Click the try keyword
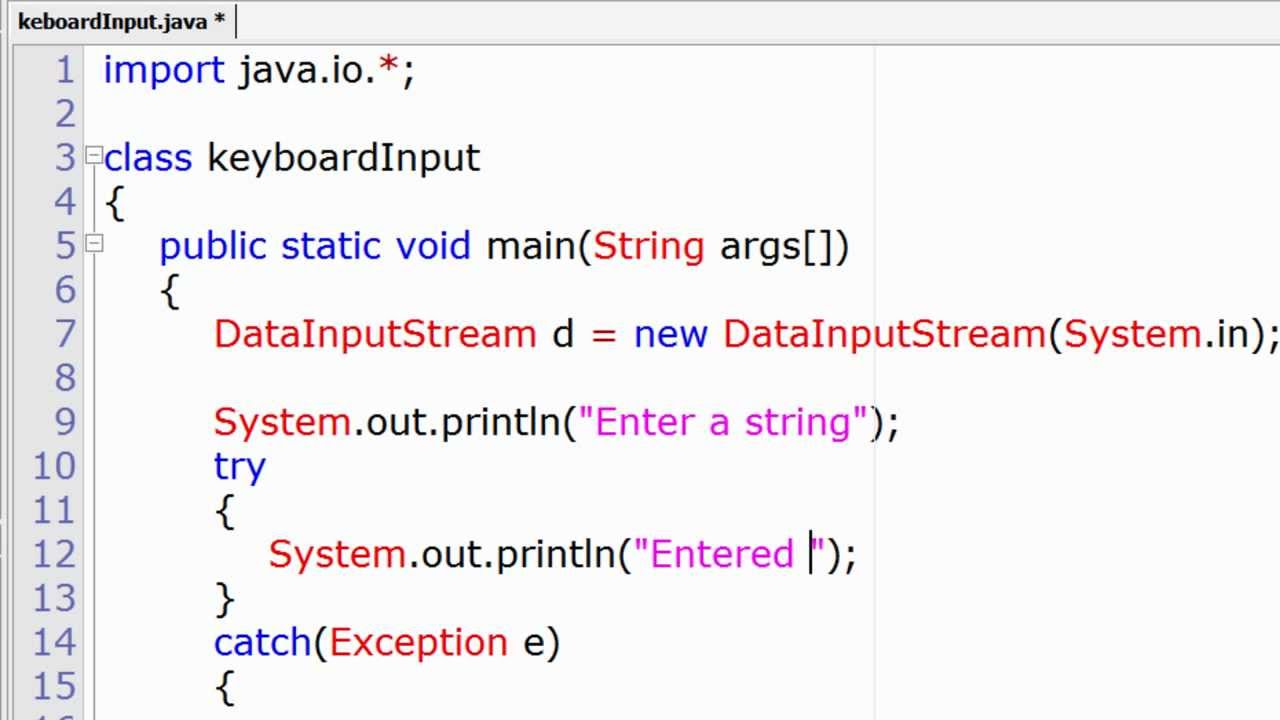The width and height of the screenshot is (1280, 720). [239, 467]
